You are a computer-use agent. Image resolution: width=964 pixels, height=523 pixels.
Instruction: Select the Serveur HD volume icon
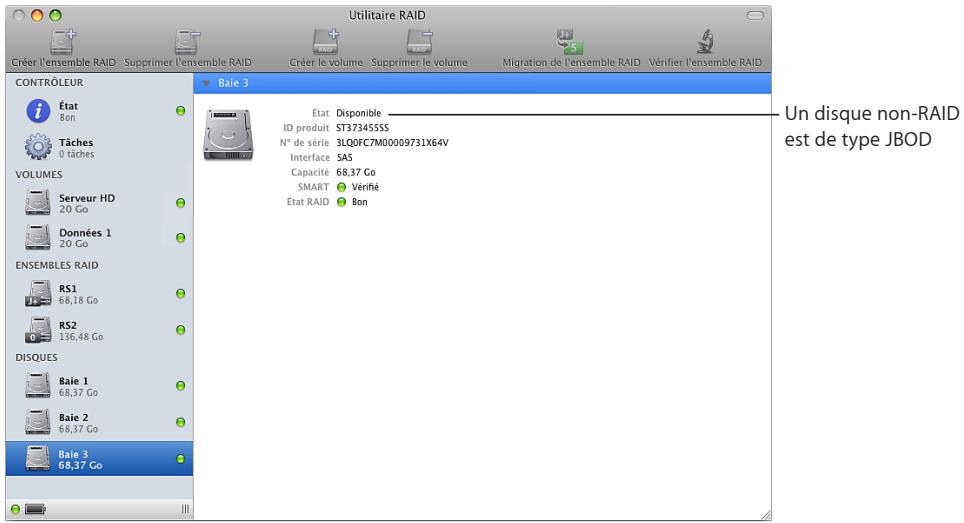pos(38,203)
